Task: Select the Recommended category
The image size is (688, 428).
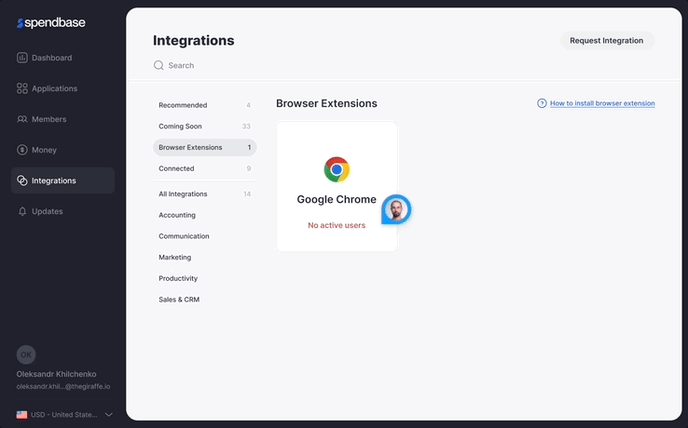Action: click(183, 105)
